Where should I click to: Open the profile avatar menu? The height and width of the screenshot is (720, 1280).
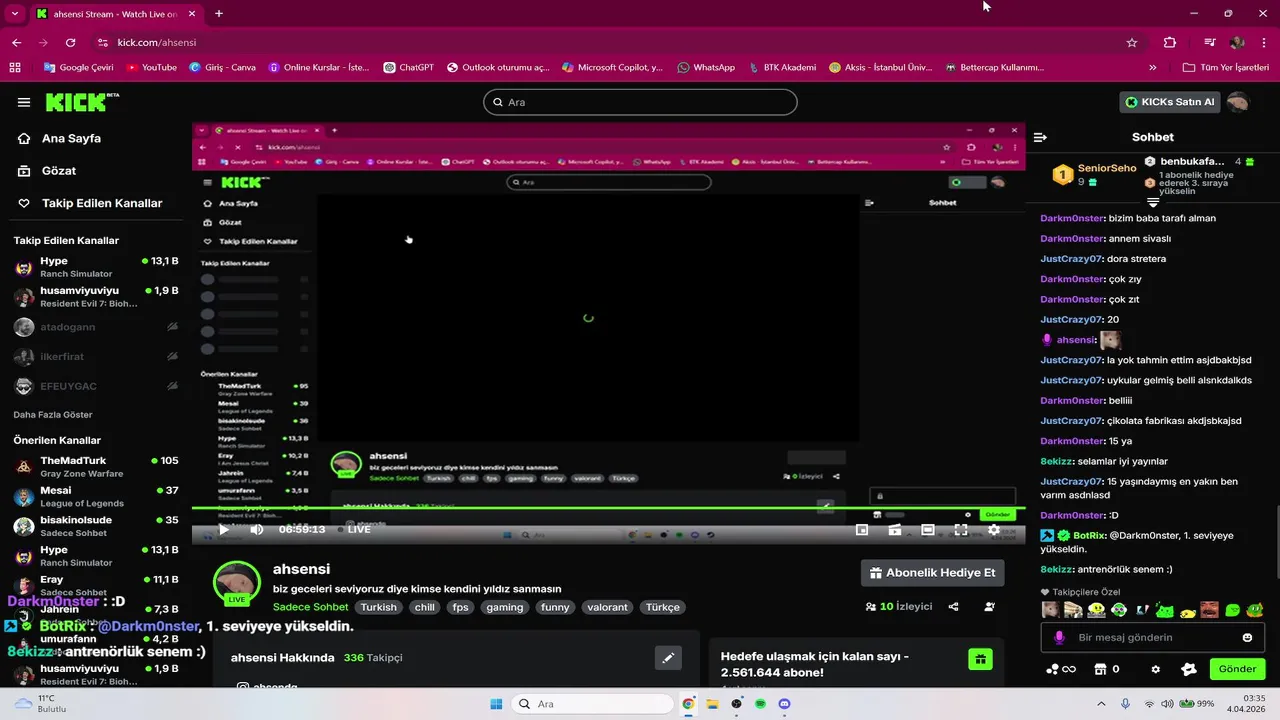pos(1238,102)
